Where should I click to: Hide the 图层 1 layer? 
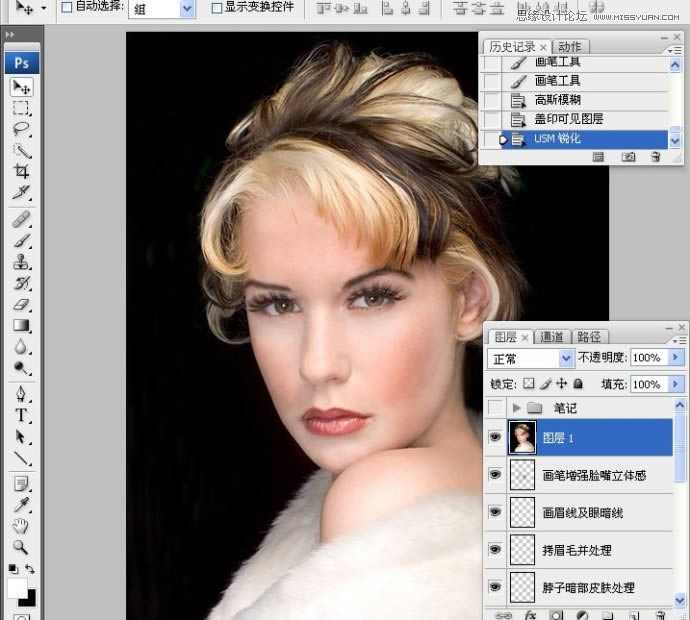[494, 437]
